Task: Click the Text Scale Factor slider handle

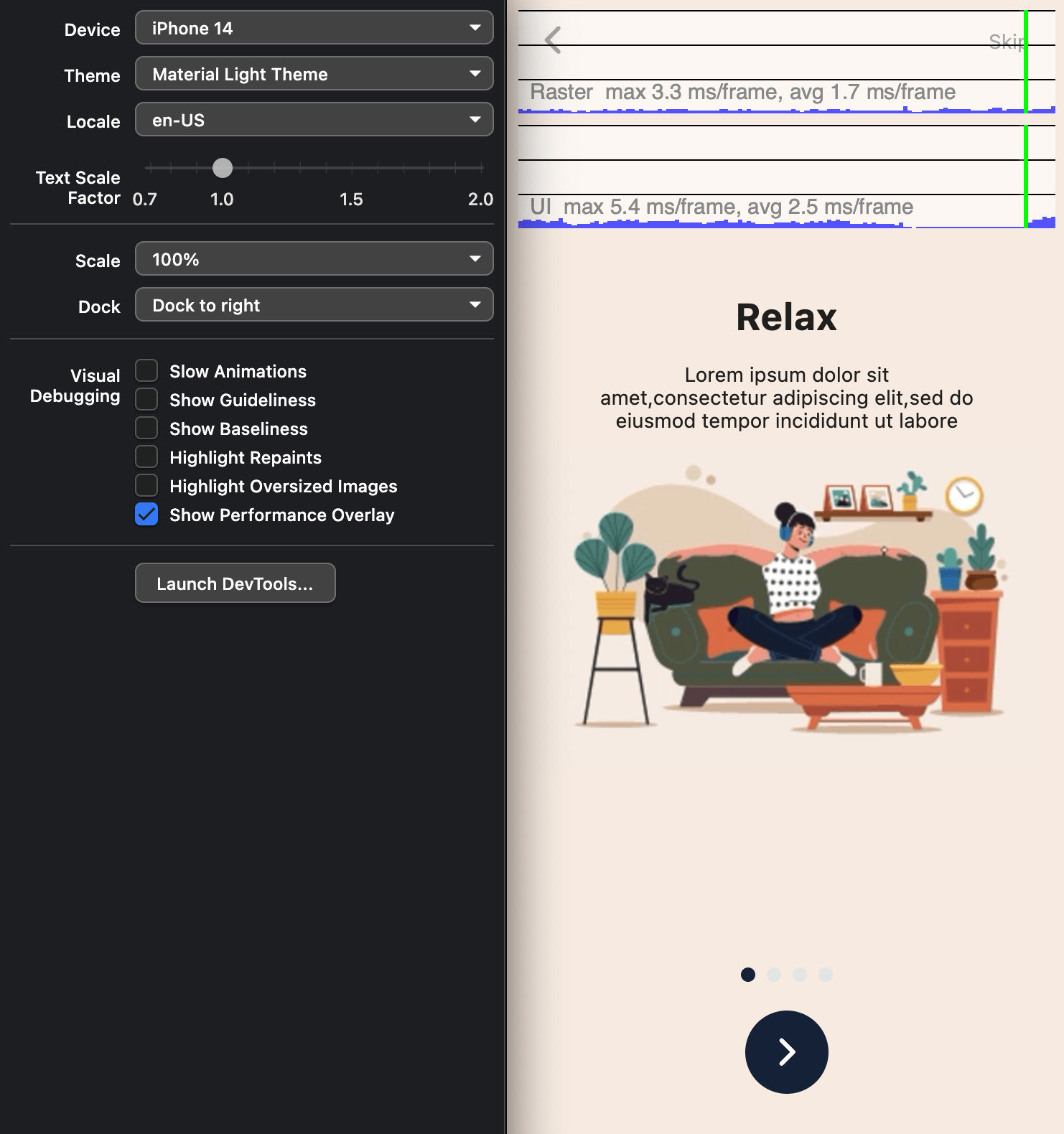Action: pos(223,168)
